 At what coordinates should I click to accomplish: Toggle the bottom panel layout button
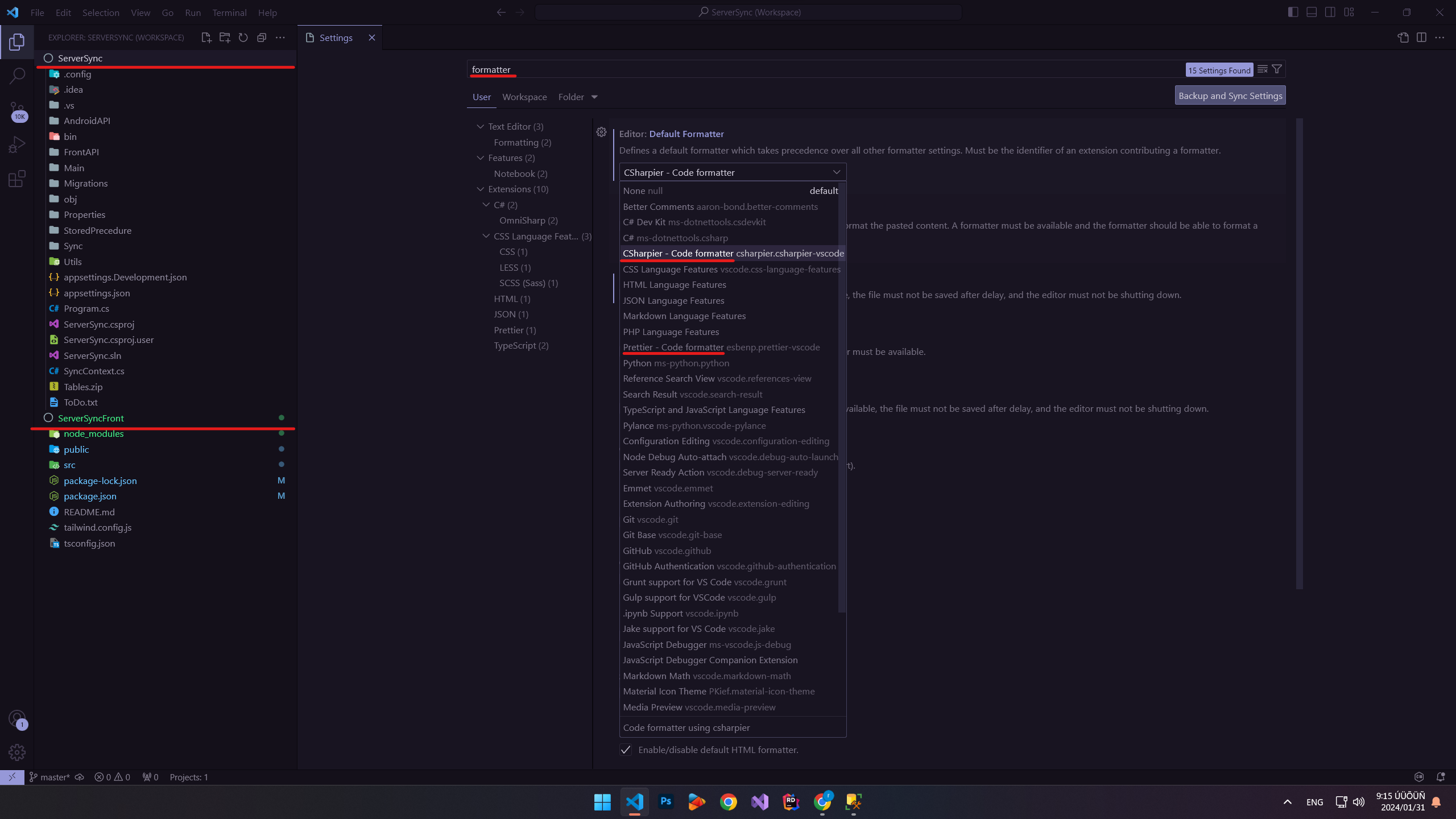[1312, 12]
